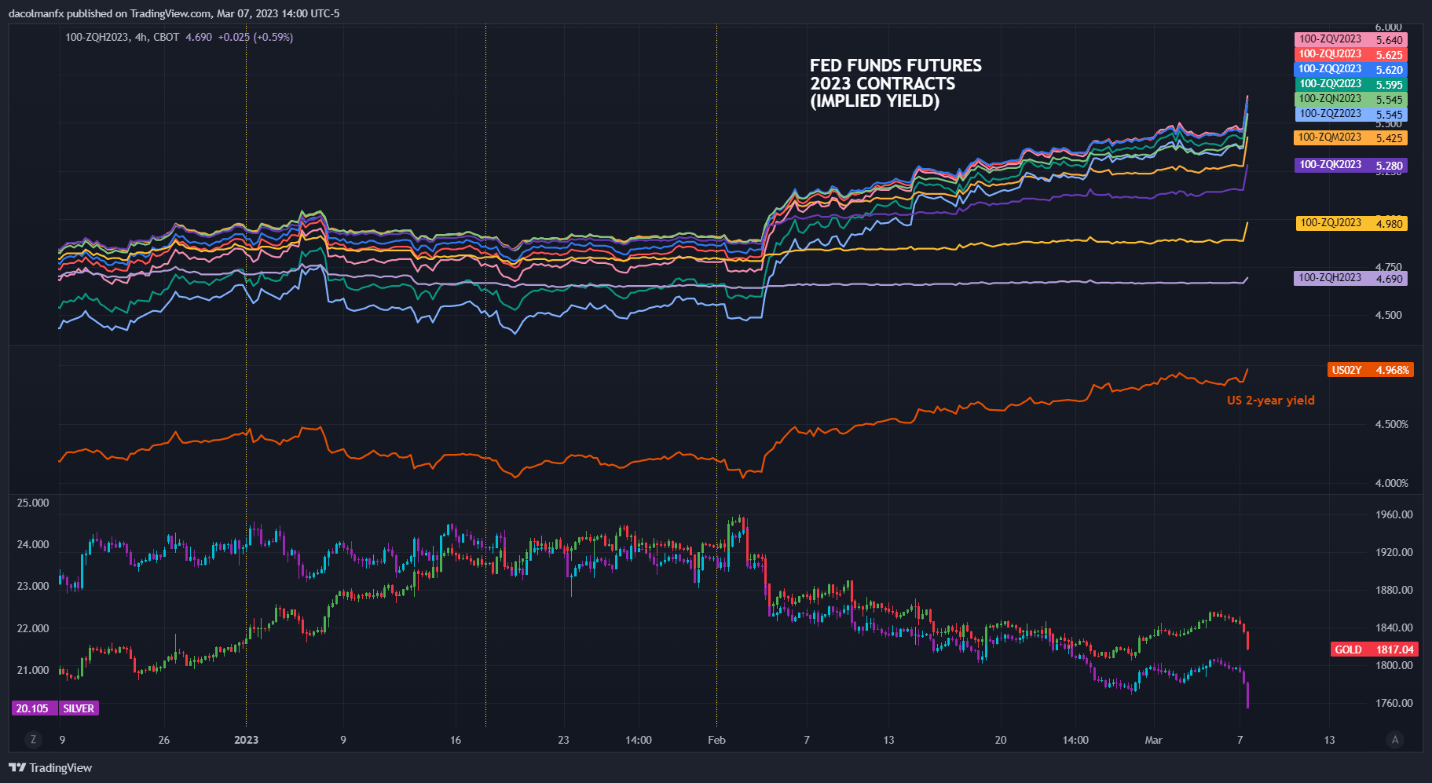The width and height of the screenshot is (1432, 783).
Task: Click the 1880.00 gold axis value
Action: click(x=1393, y=590)
